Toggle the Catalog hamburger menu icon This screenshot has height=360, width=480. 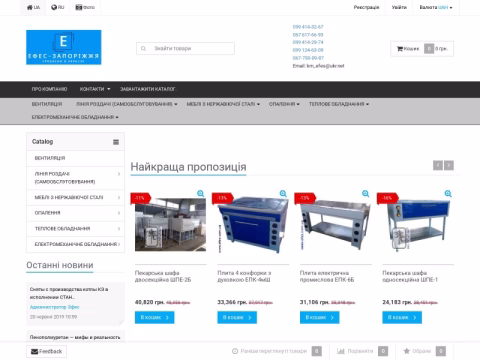pyautogui.click(x=116, y=142)
